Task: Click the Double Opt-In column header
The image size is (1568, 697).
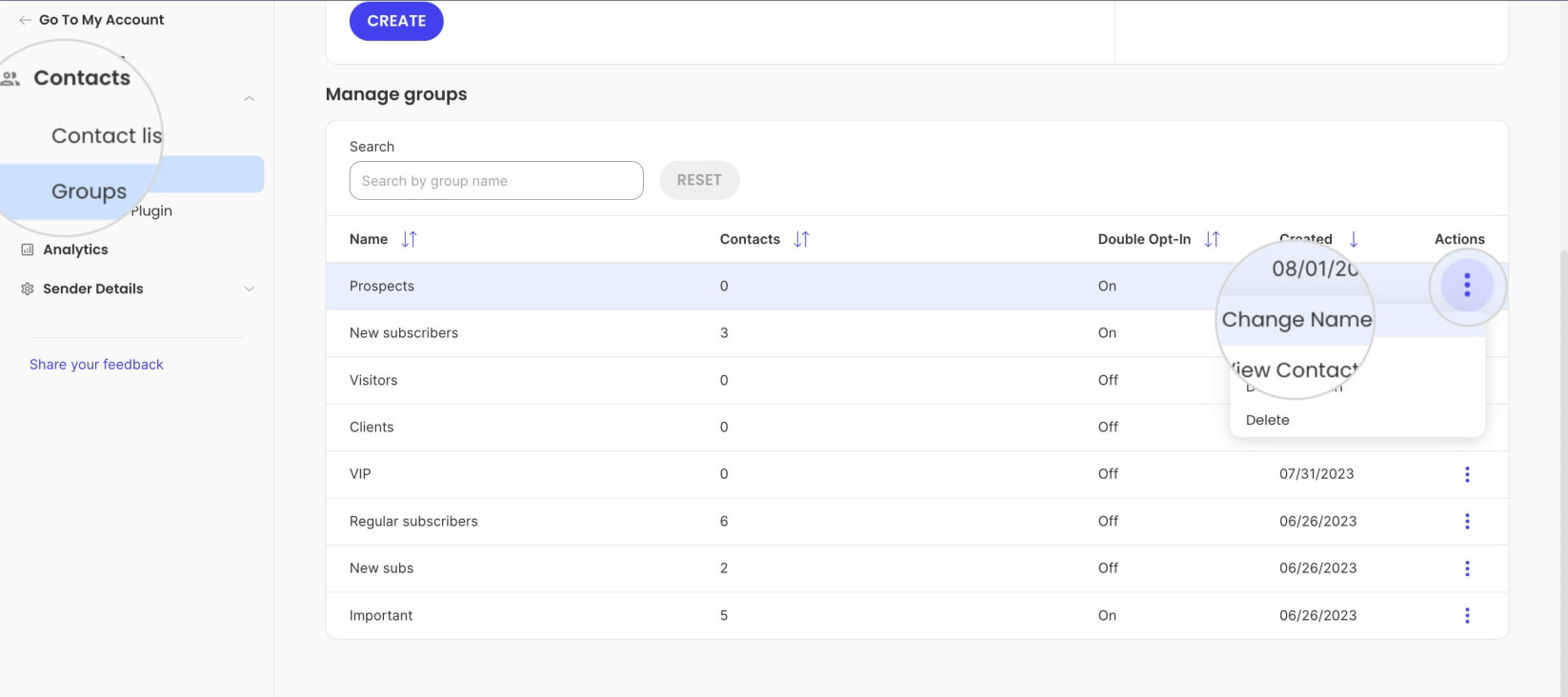Action: pyautogui.click(x=1144, y=239)
